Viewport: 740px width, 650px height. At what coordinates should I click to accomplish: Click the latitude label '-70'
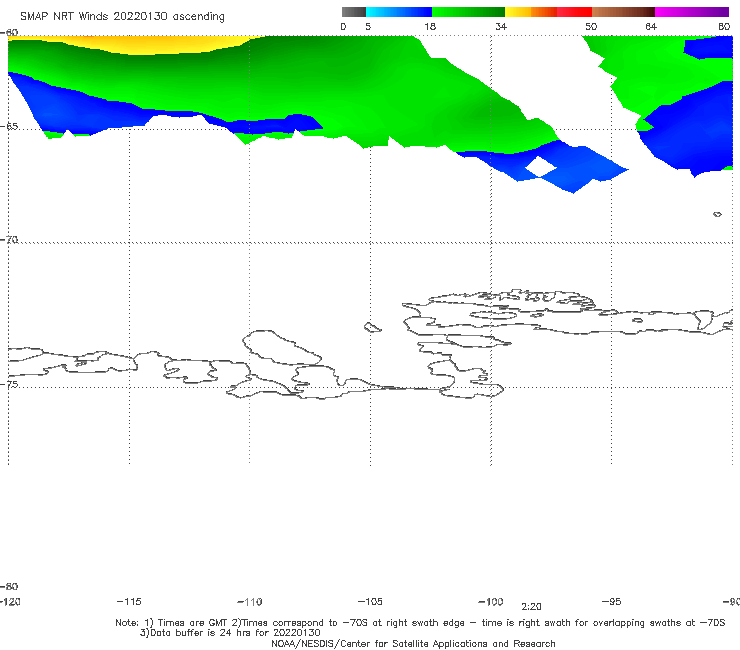9,240
